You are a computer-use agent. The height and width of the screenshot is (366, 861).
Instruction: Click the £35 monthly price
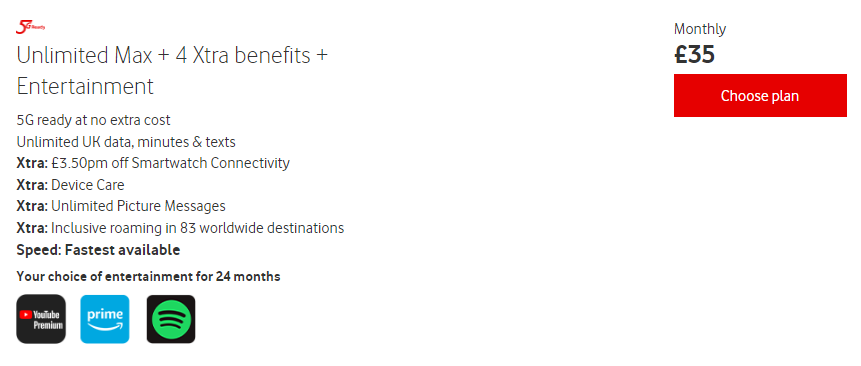694,54
